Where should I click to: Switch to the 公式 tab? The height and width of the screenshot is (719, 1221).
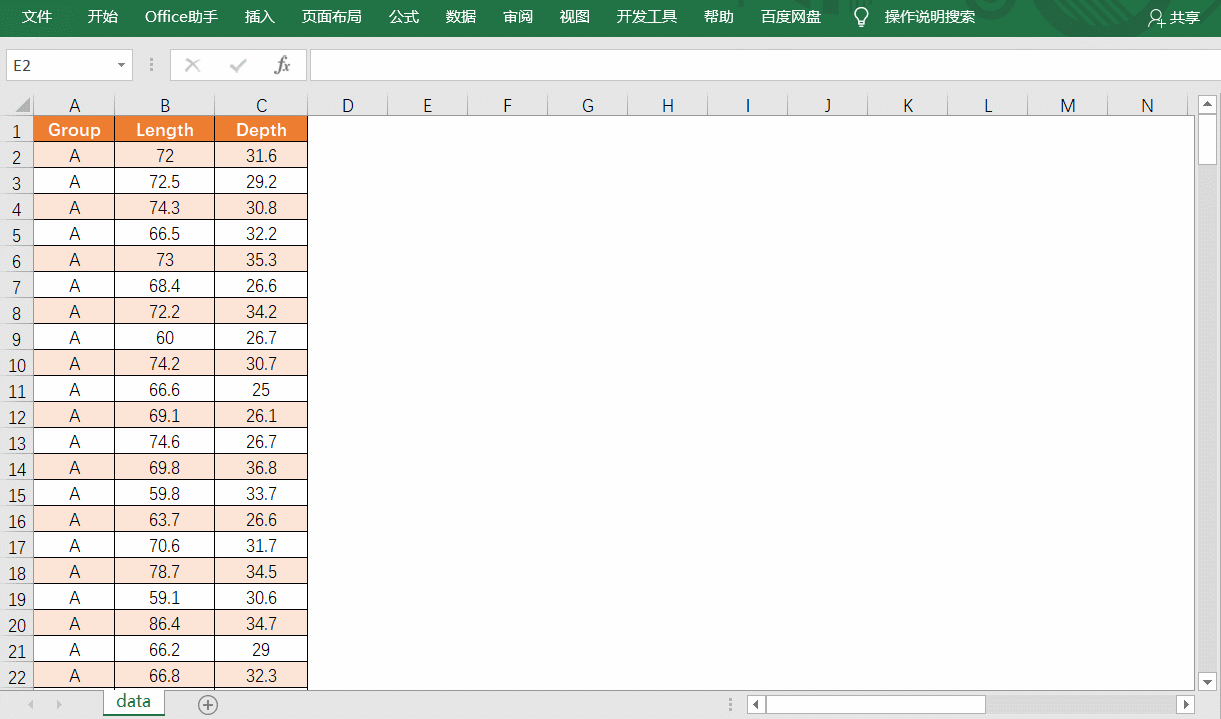coord(404,17)
